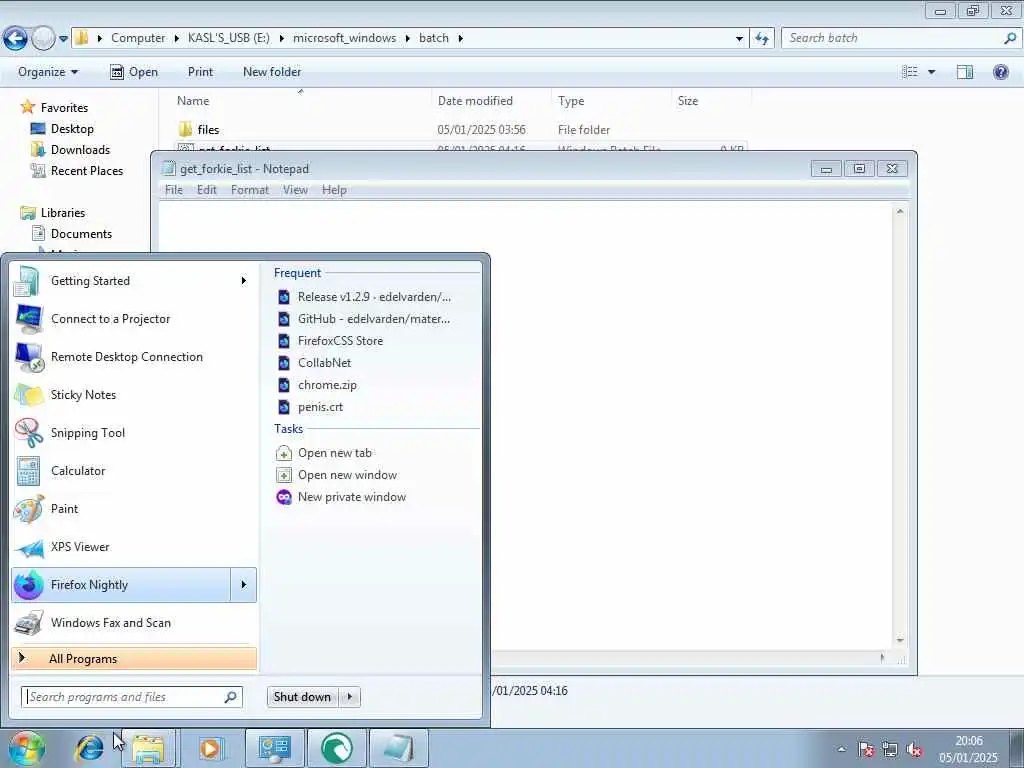This screenshot has width=1024, height=768.
Task: Open Desktop under Favorites
Action: (x=72, y=129)
